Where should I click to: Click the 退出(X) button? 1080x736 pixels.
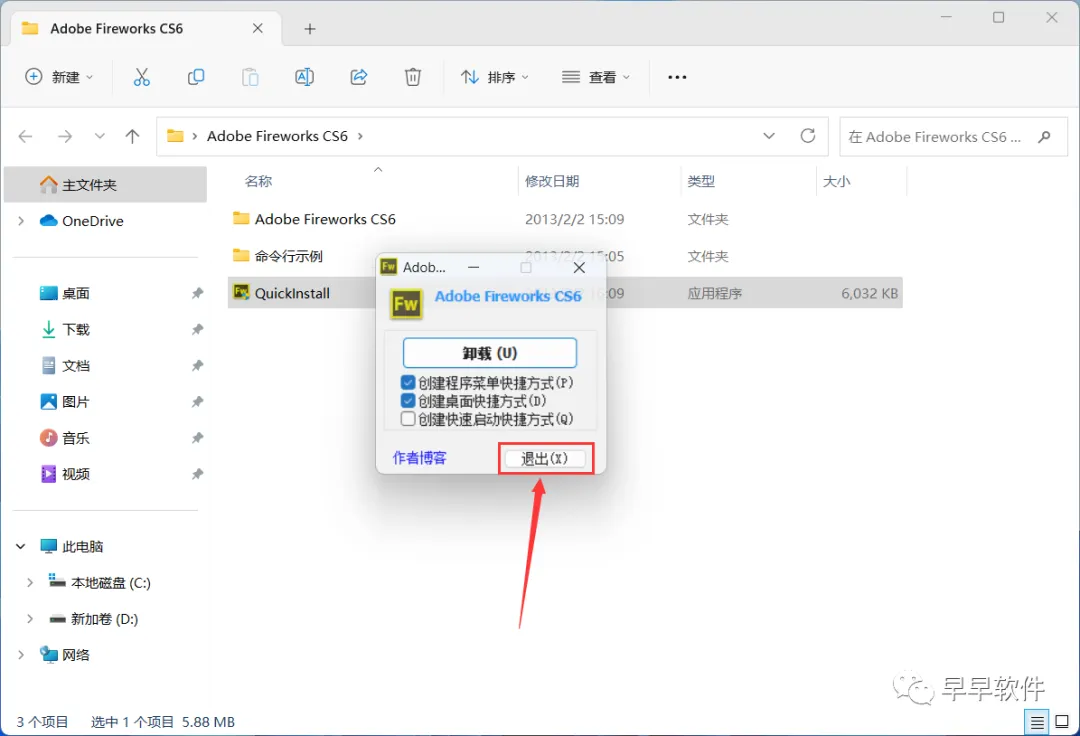[x=544, y=459]
